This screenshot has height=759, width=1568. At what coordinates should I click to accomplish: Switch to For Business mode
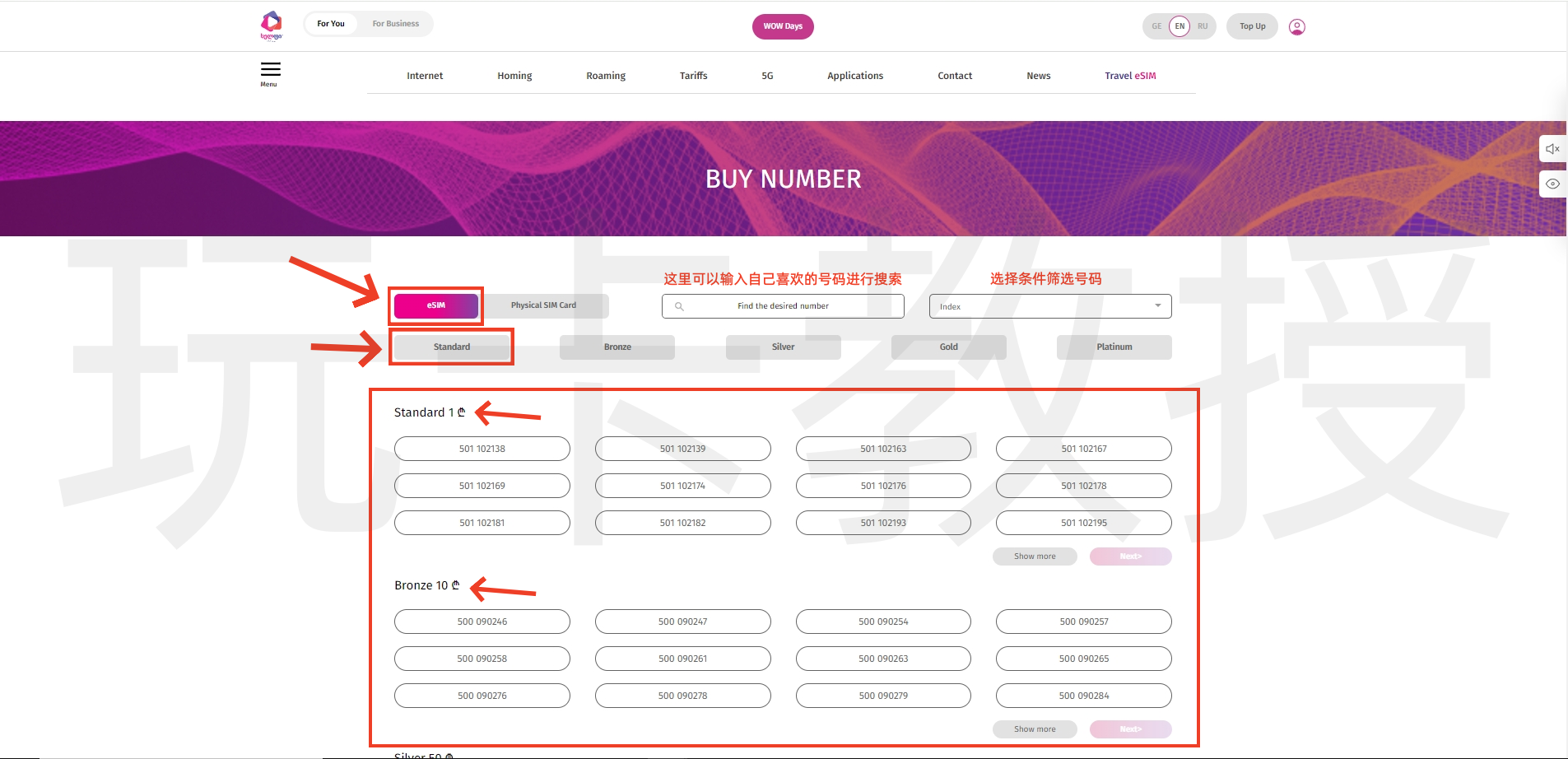coord(395,24)
